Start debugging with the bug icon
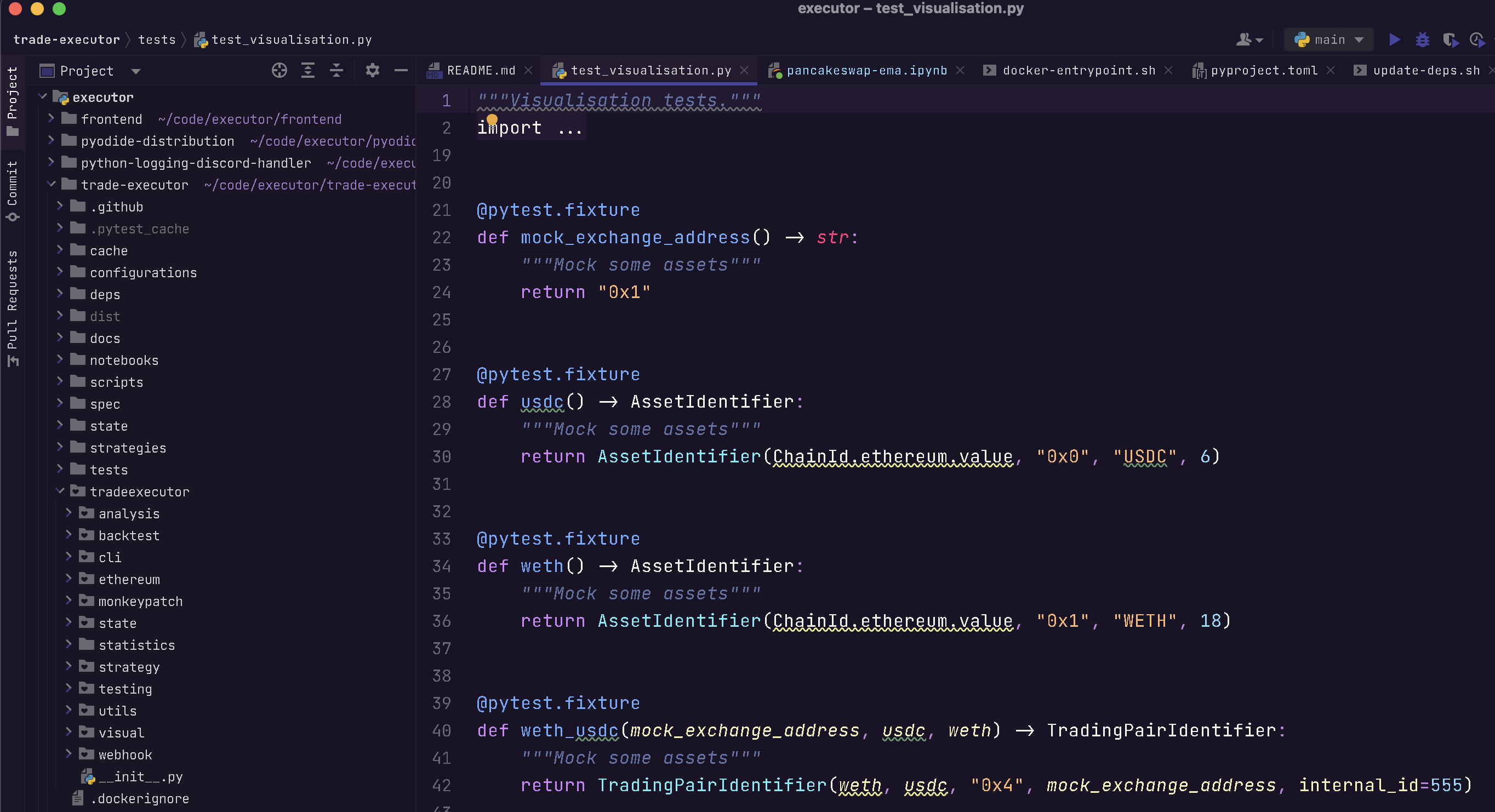 click(x=1423, y=39)
